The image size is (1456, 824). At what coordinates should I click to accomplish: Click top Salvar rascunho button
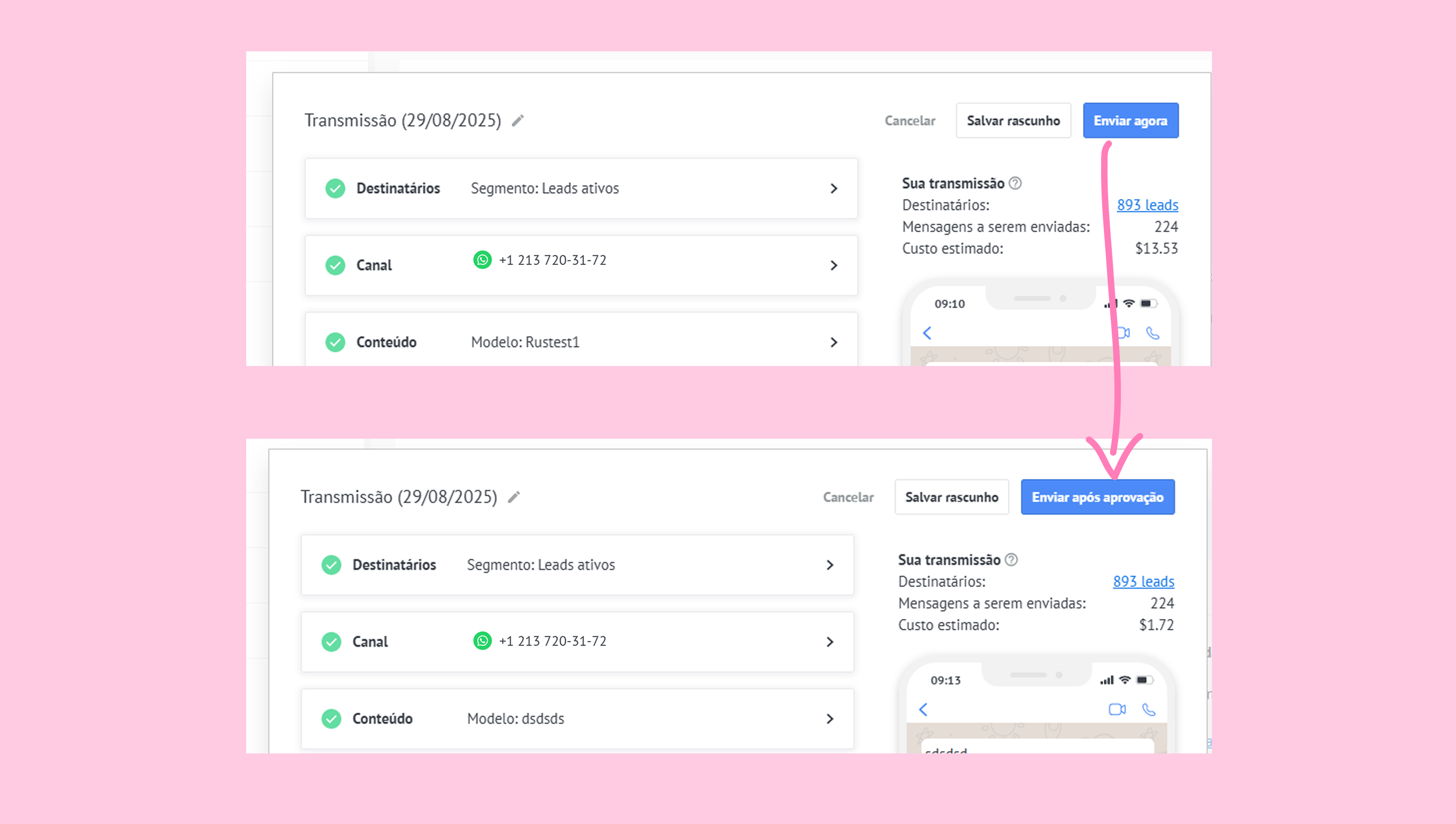click(x=1013, y=120)
